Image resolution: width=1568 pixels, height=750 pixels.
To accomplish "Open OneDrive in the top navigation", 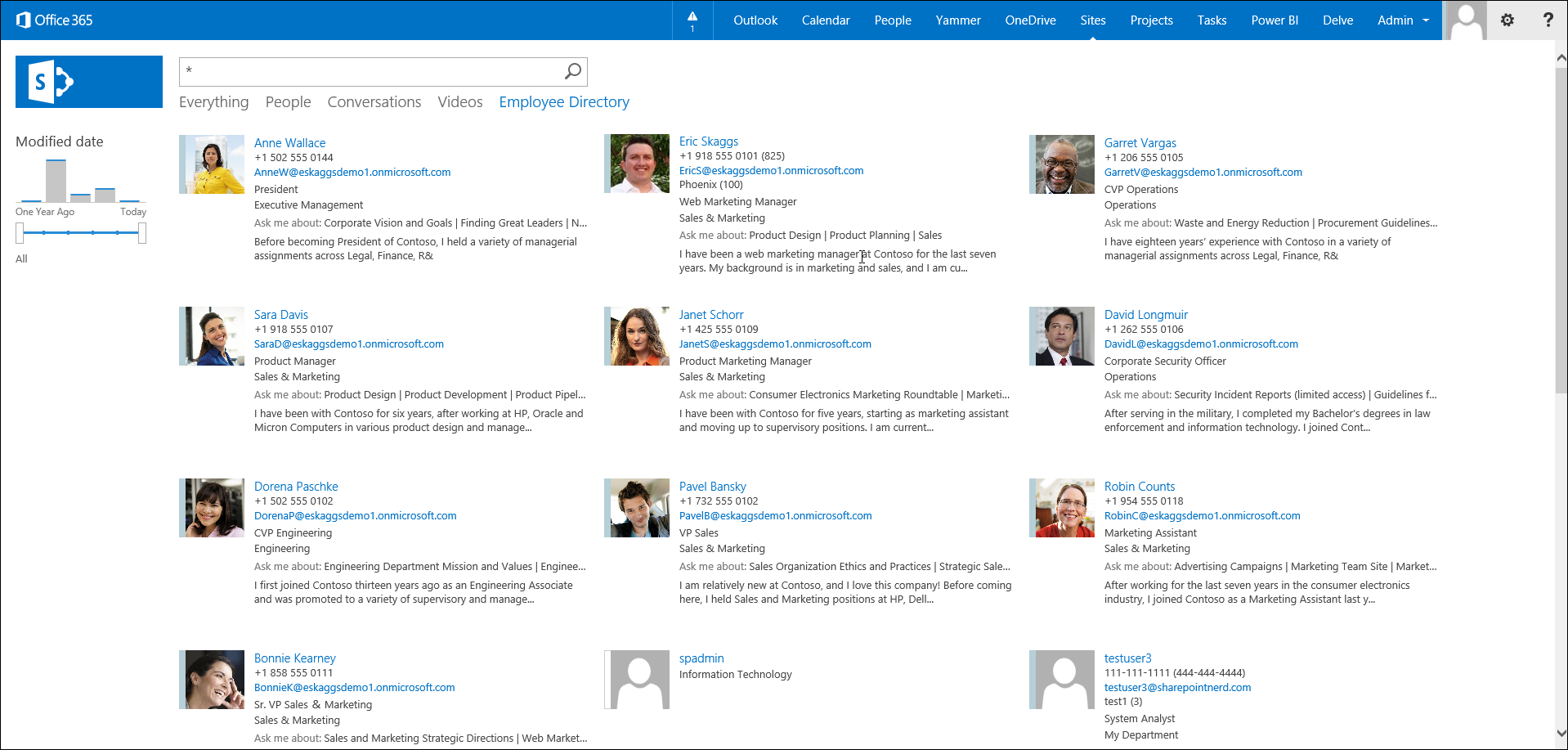I will 1030,20.
